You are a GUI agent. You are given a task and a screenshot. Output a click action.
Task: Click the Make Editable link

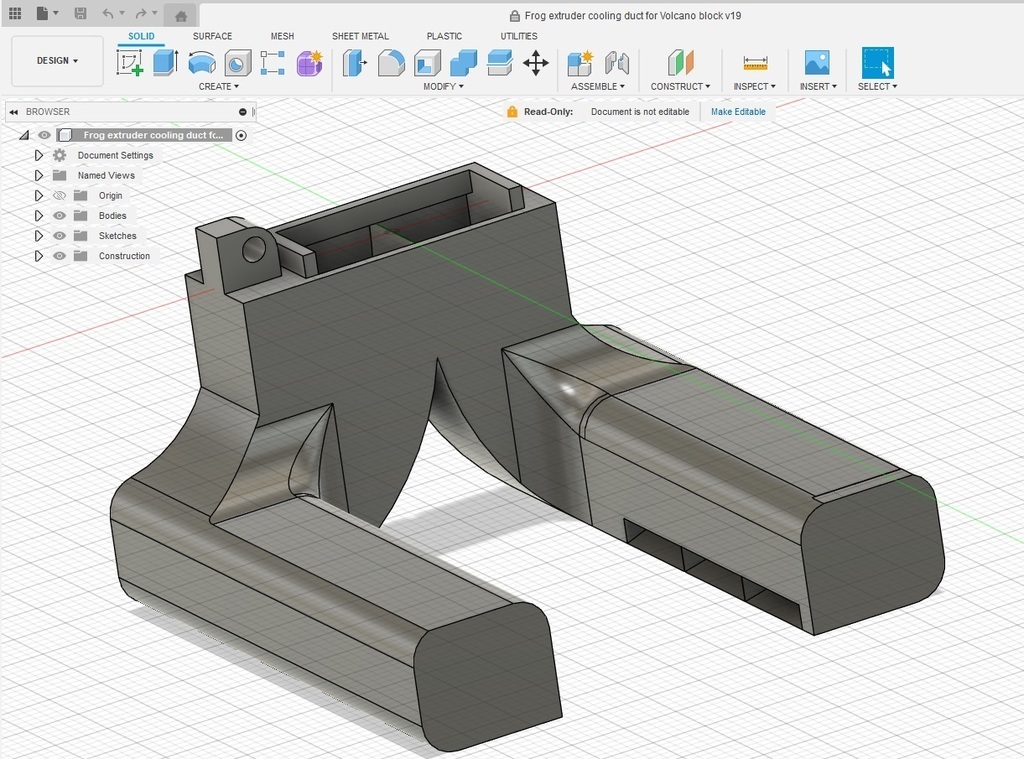tap(738, 112)
